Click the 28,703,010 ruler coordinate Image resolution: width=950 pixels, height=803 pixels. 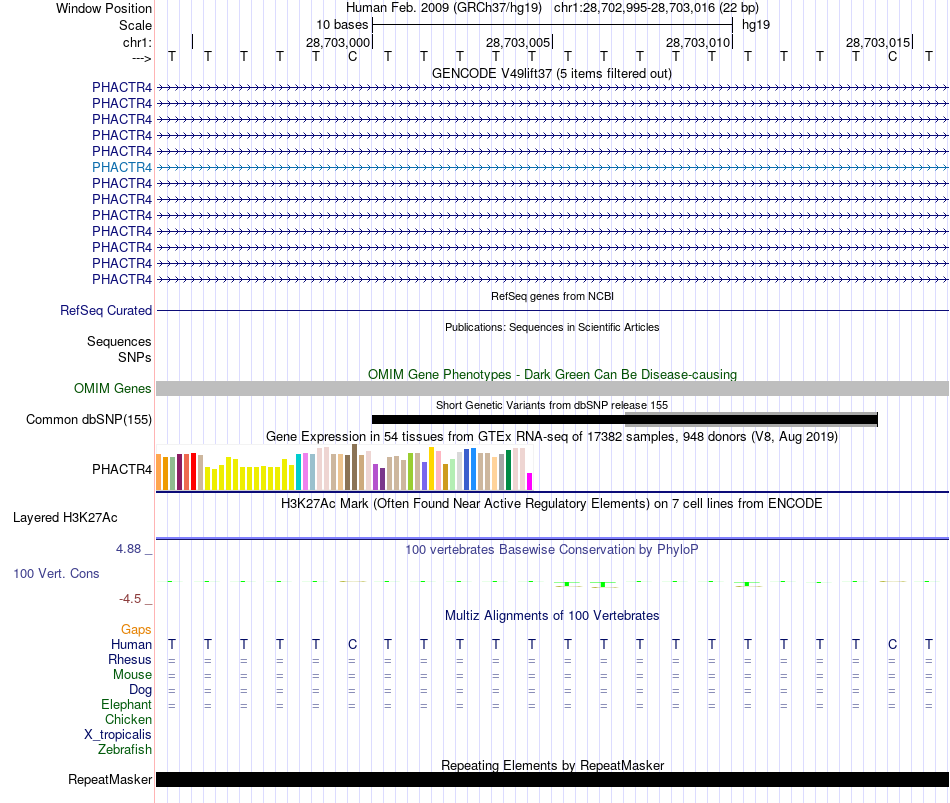tap(697, 42)
